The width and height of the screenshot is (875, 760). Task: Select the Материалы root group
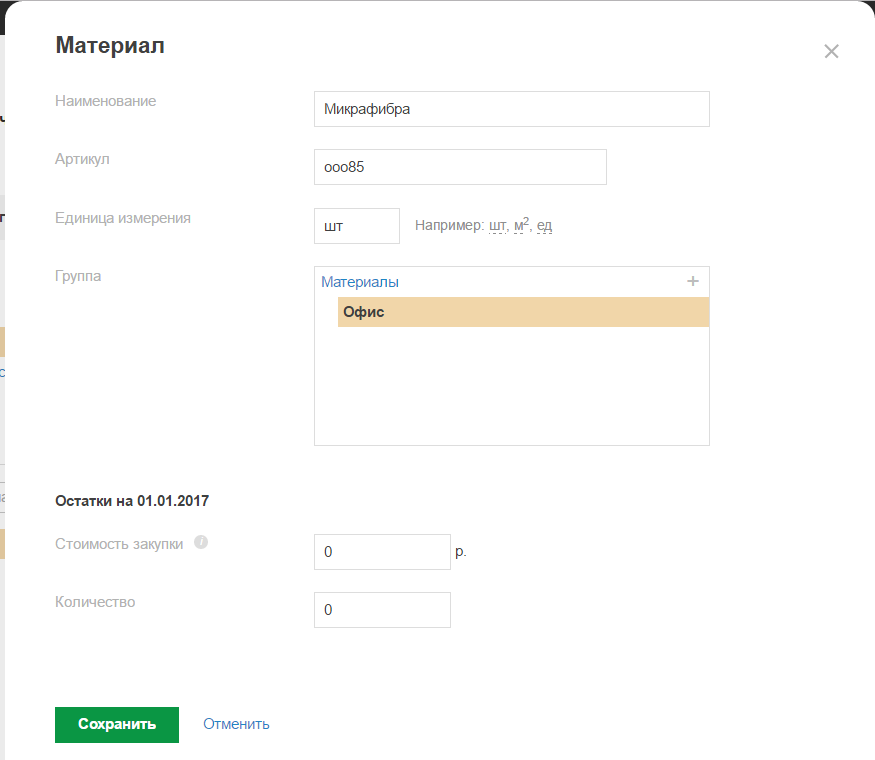360,282
